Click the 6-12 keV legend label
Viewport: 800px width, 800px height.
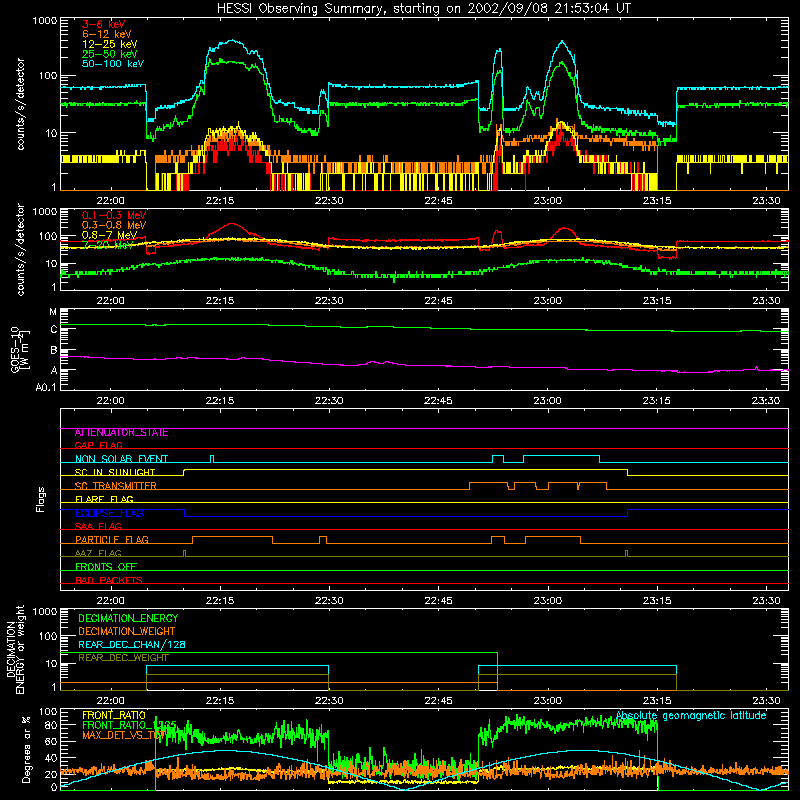tap(107, 34)
